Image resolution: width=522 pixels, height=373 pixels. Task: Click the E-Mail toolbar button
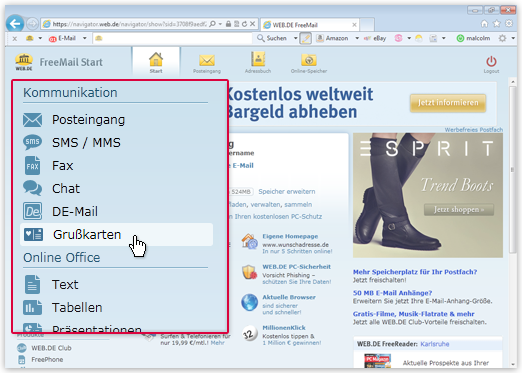pyautogui.click(x=63, y=38)
